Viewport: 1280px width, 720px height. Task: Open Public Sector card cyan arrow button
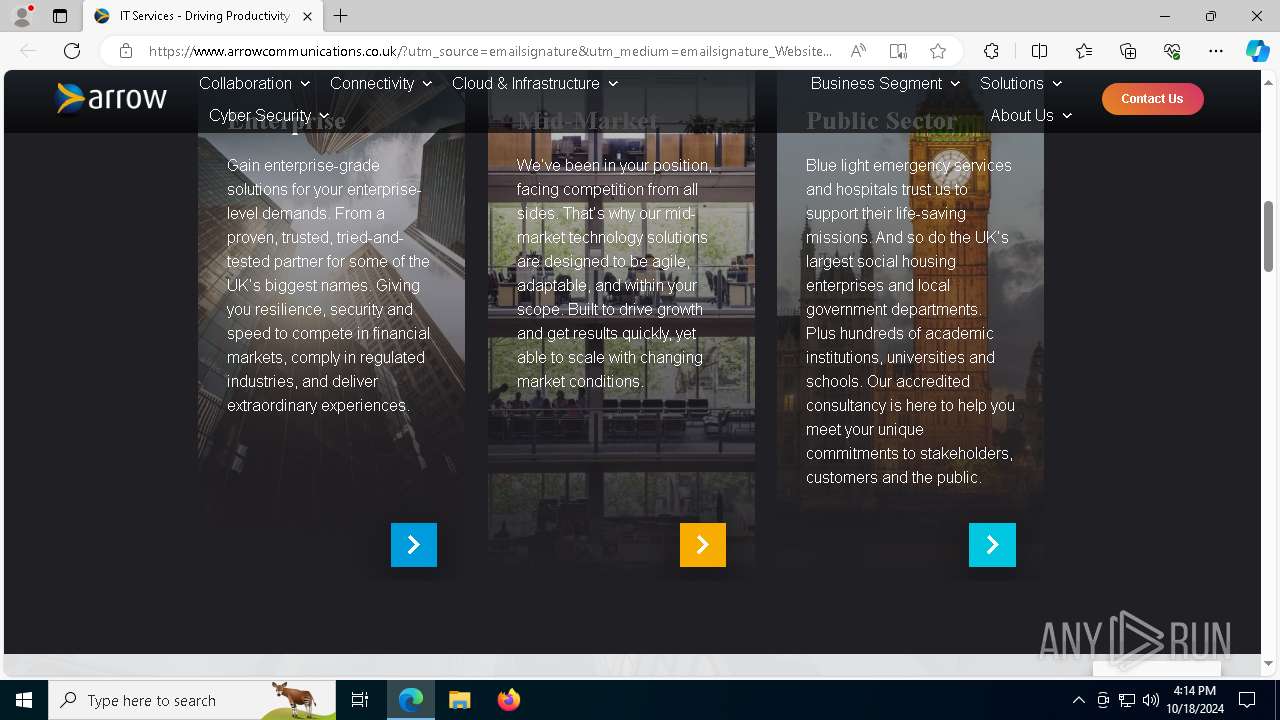(x=992, y=545)
